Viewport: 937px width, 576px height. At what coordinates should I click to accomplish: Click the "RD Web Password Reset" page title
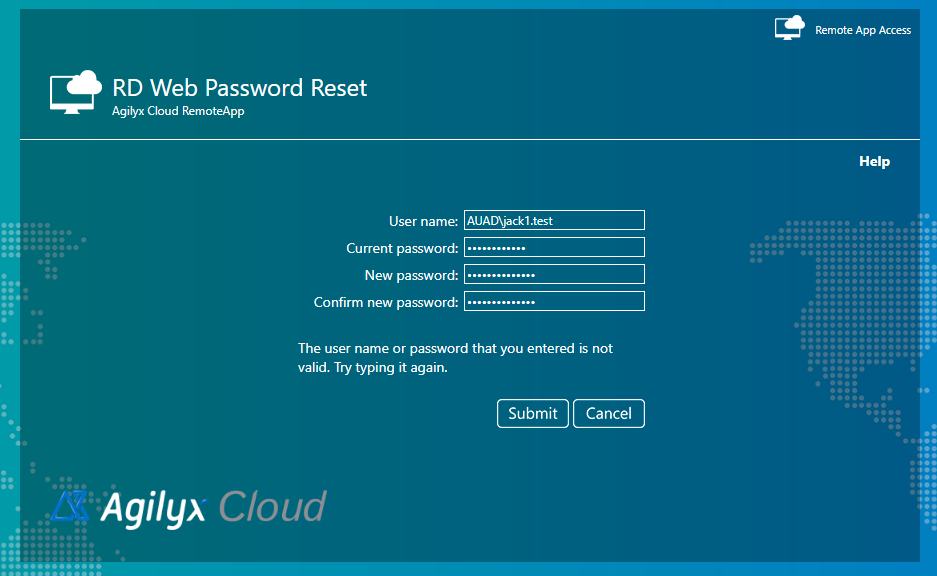click(x=240, y=88)
